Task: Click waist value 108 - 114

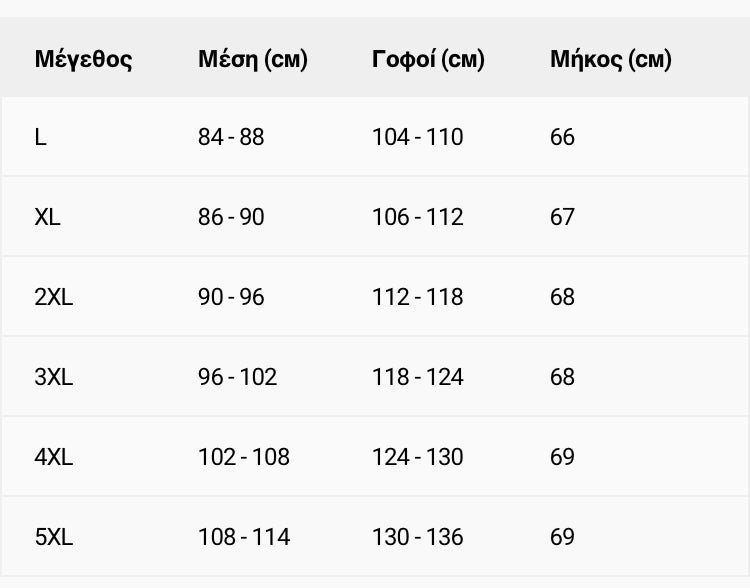Action: (x=244, y=537)
